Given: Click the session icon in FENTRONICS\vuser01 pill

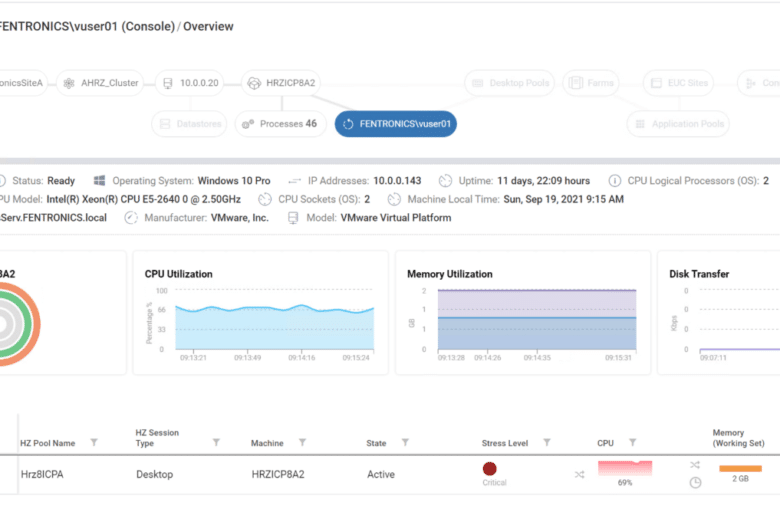Looking at the screenshot, I should pyautogui.click(x=348, y=124).
